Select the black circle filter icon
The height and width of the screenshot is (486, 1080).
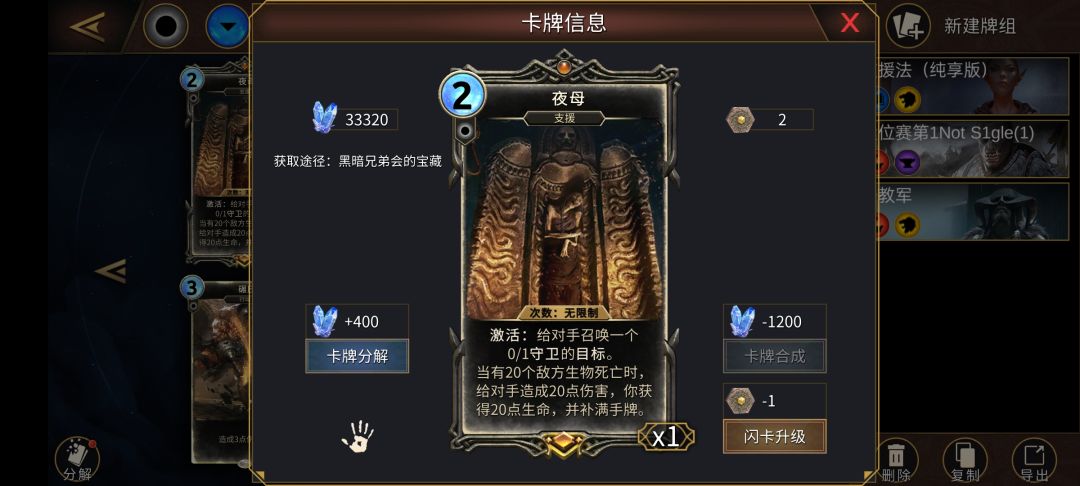pos(165,26)
